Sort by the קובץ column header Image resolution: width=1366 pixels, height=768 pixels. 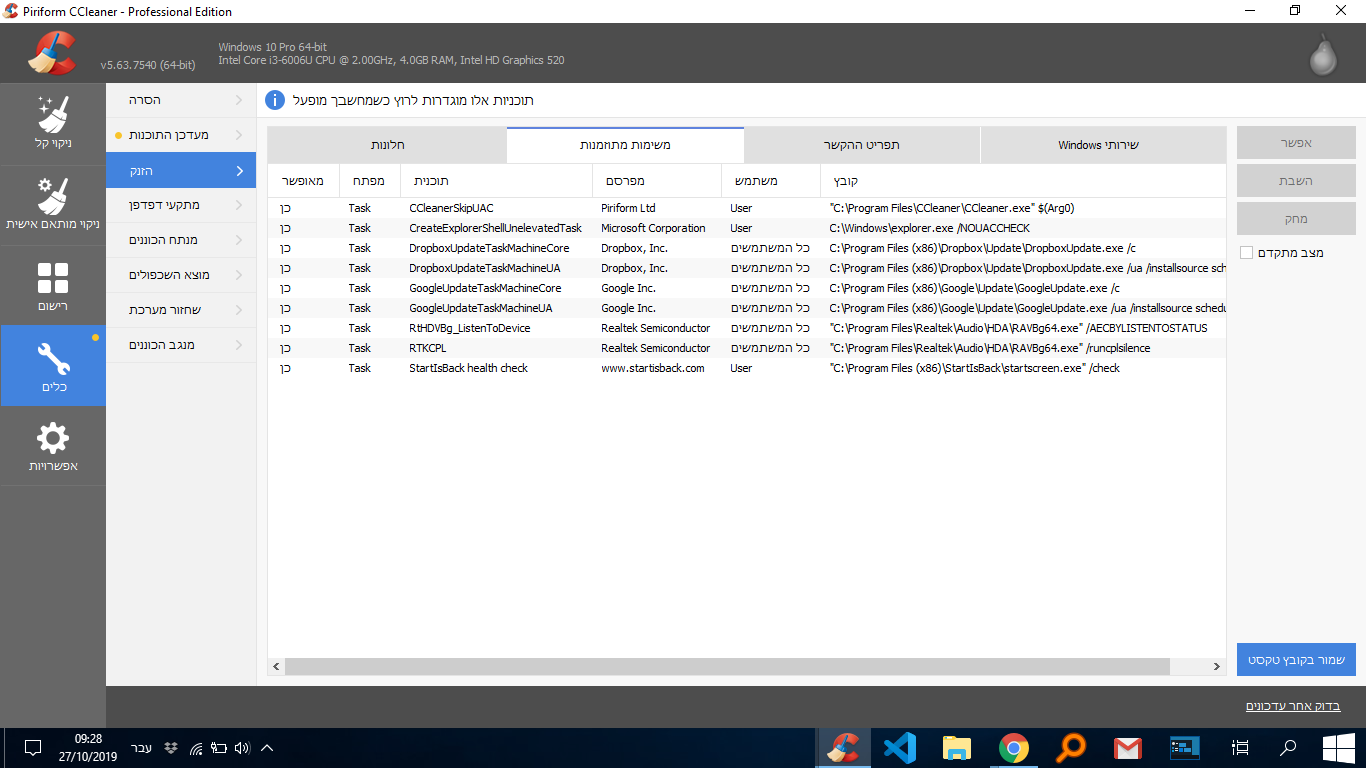pyautogui.click(x=1023, y=181)
